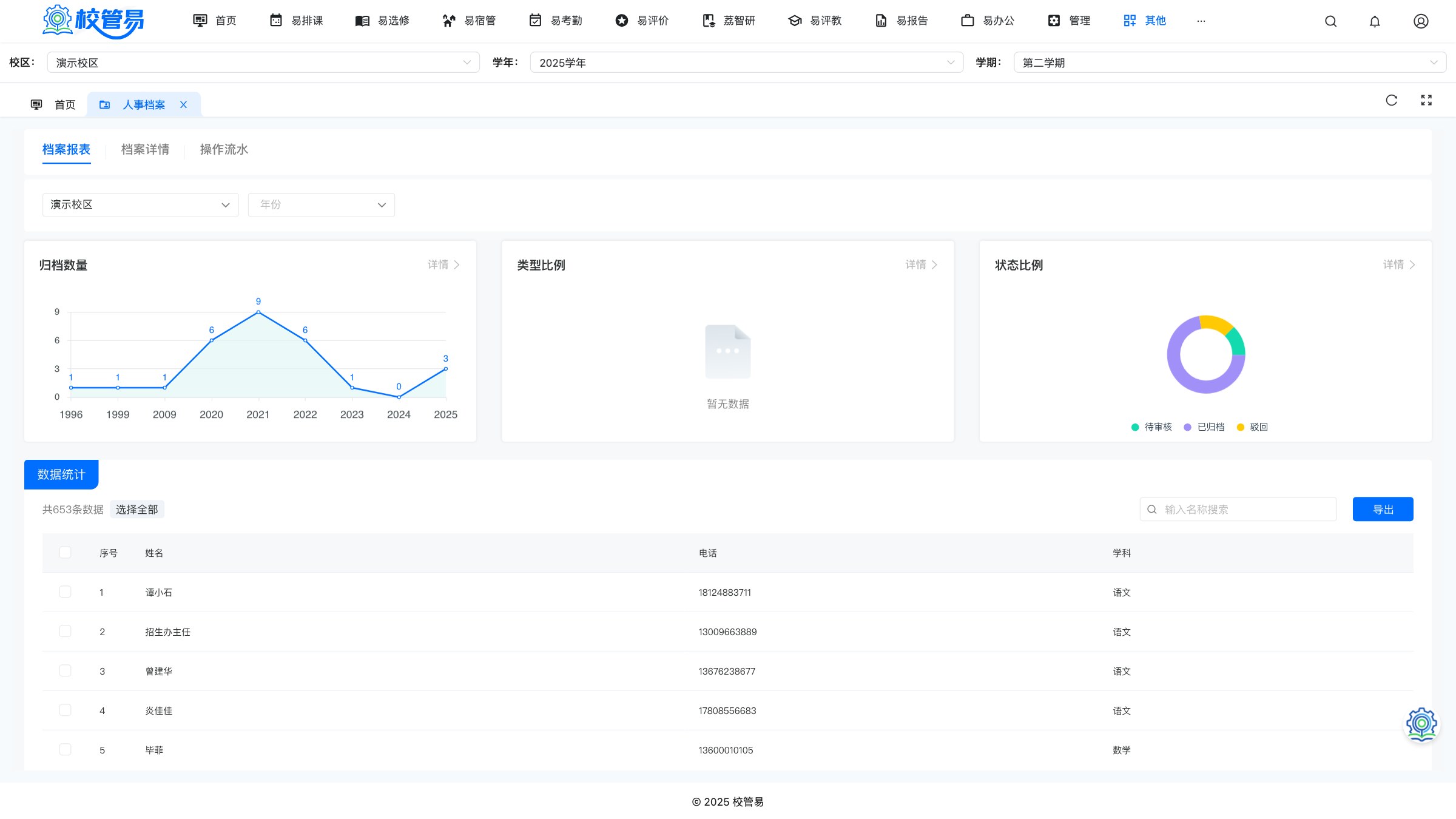The width and height of the screenshot is (1456, 819).
Task: Expand the 学年 2025学年 dropdown
Action: (746, 62)
